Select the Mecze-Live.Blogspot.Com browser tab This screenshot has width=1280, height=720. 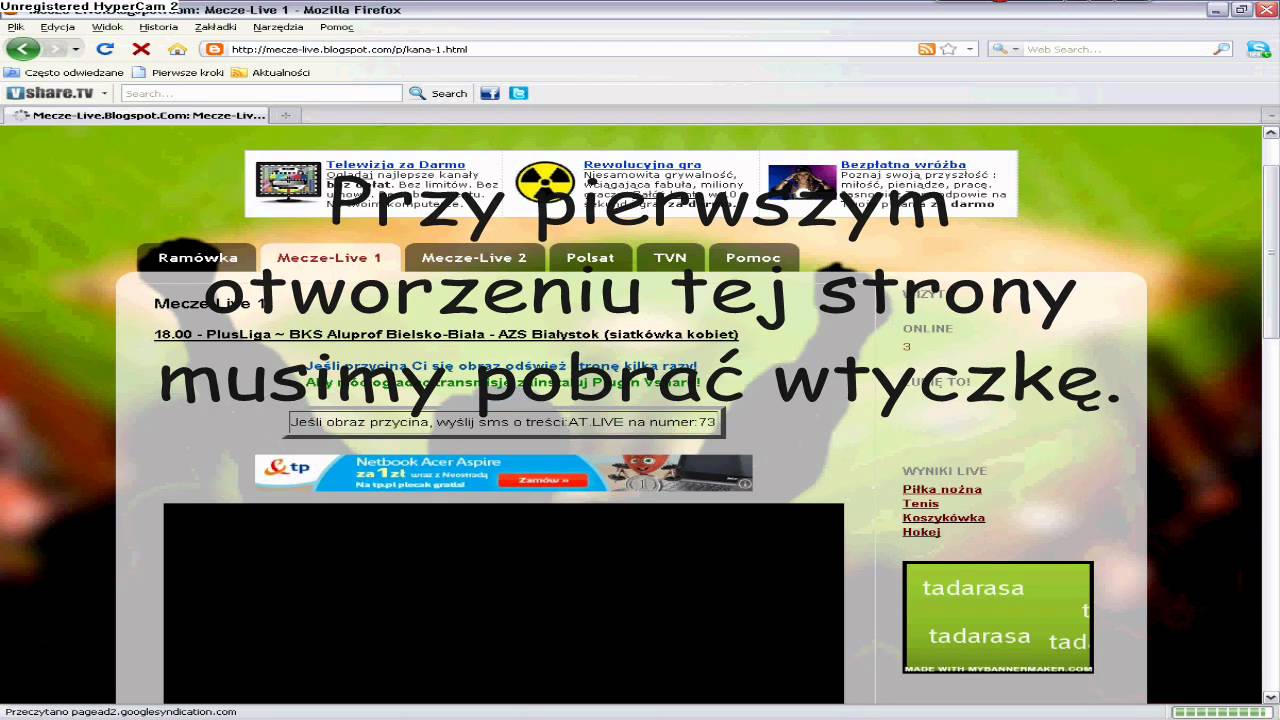point(136,115)
